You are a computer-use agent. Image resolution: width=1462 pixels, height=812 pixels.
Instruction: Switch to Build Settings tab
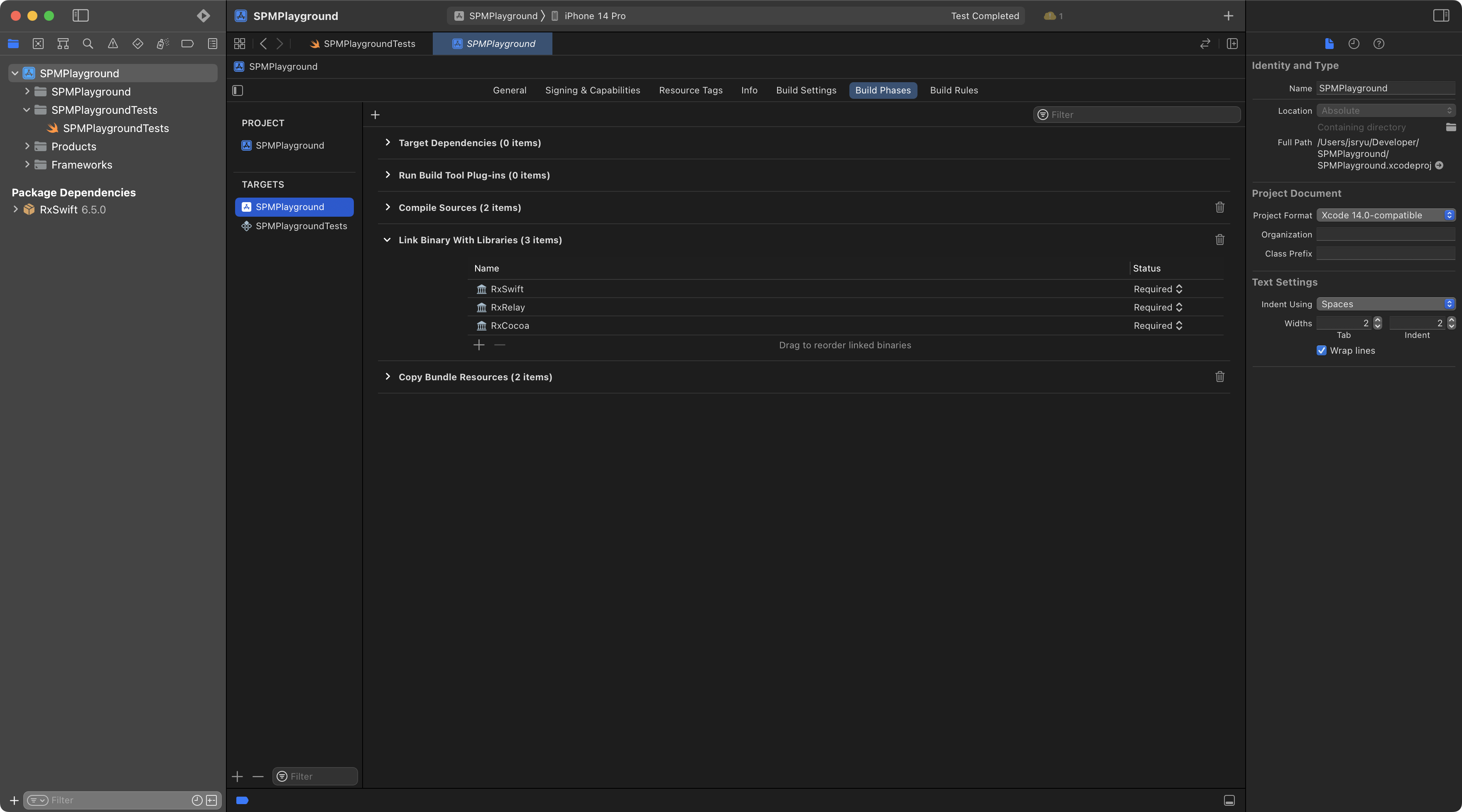coord(806,90)
